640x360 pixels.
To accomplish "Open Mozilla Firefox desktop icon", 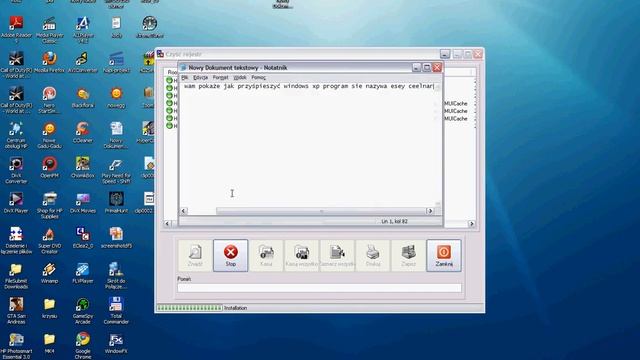I will coord(49,62).
